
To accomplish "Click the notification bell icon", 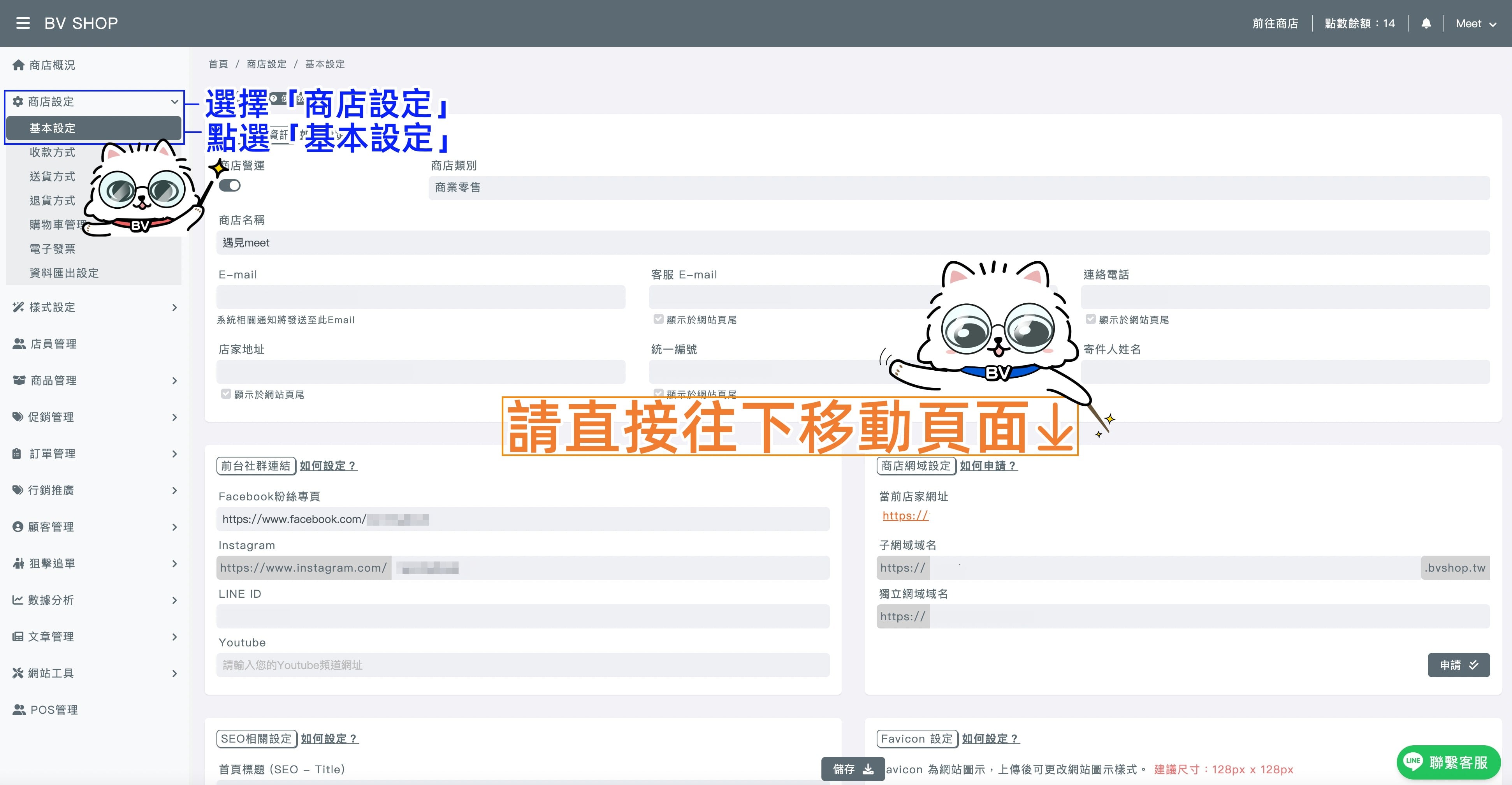I will (1426, 23).
